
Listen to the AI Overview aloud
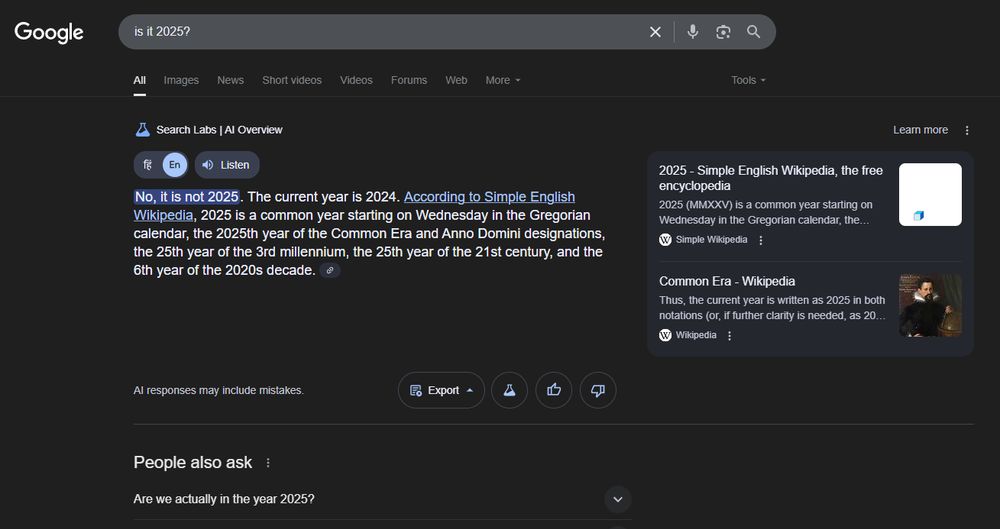227,165
